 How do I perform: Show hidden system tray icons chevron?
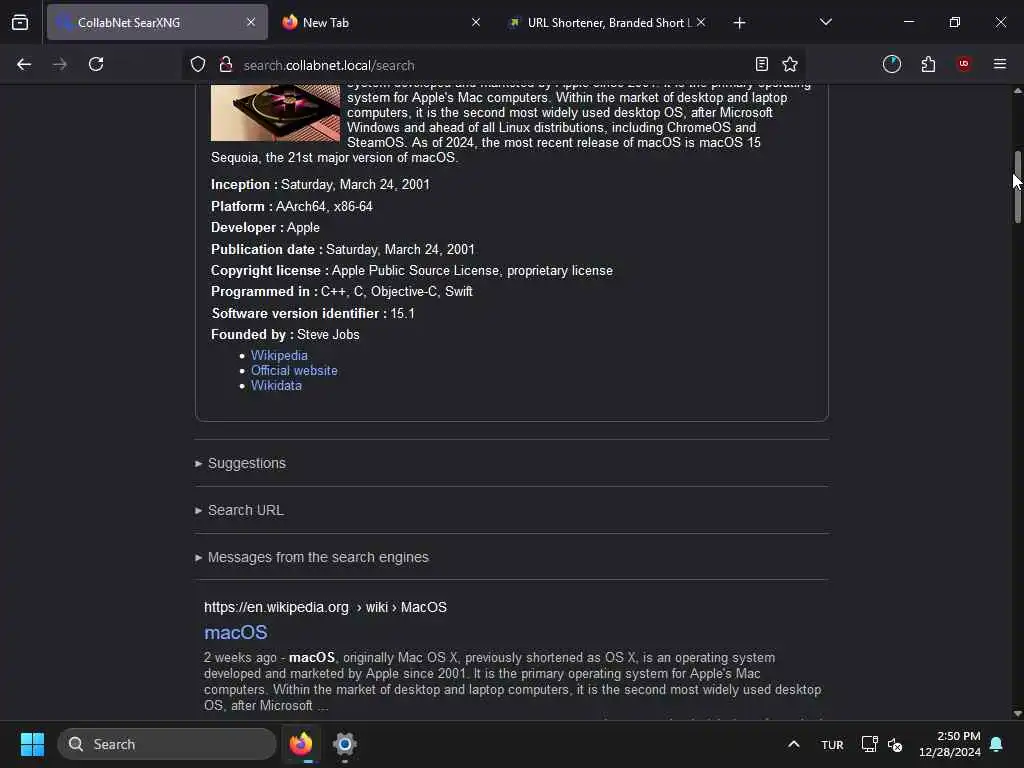[x=793, y=744]
